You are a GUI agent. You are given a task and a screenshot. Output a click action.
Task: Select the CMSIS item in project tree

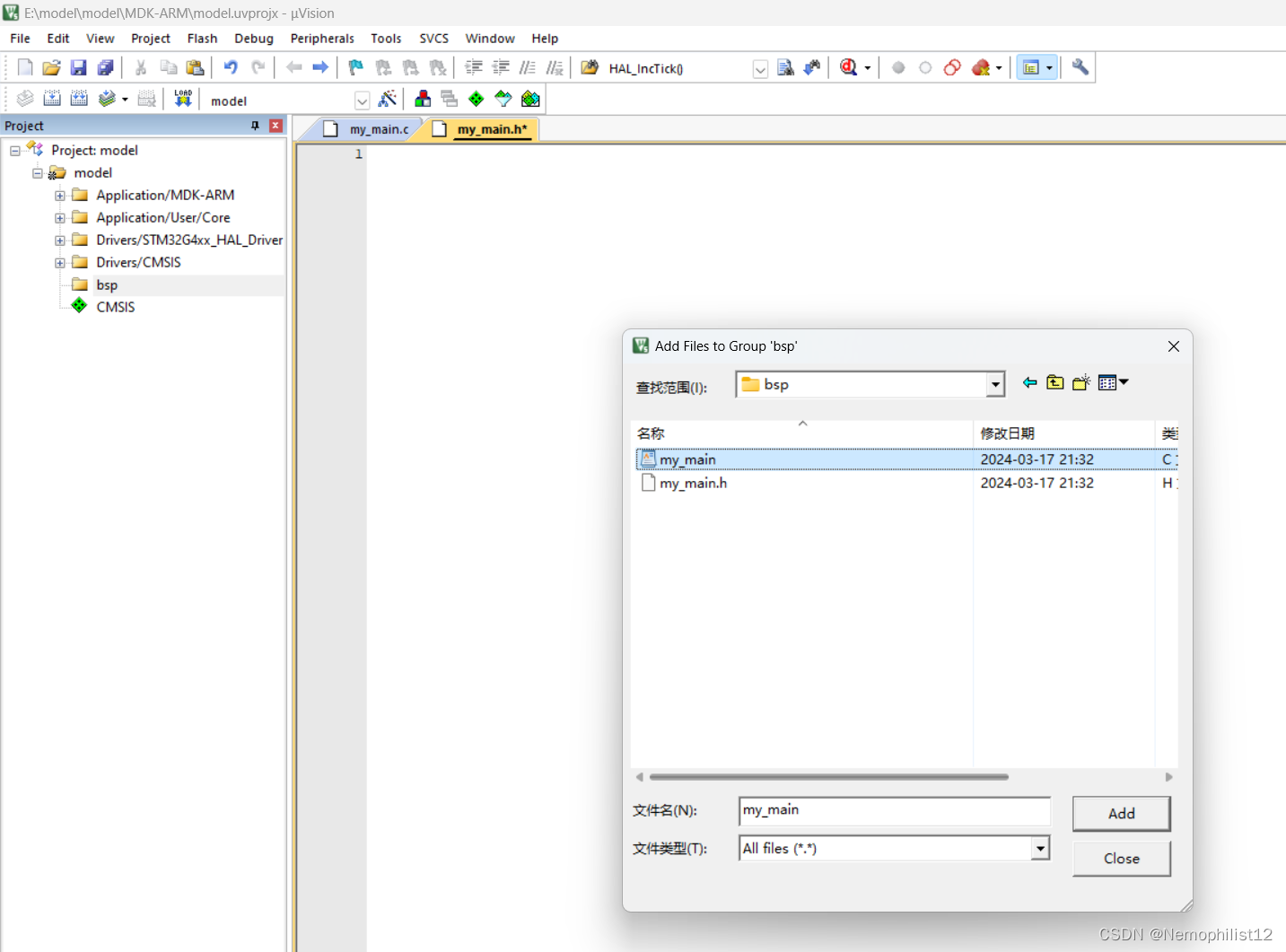click(x=116, y=307)
